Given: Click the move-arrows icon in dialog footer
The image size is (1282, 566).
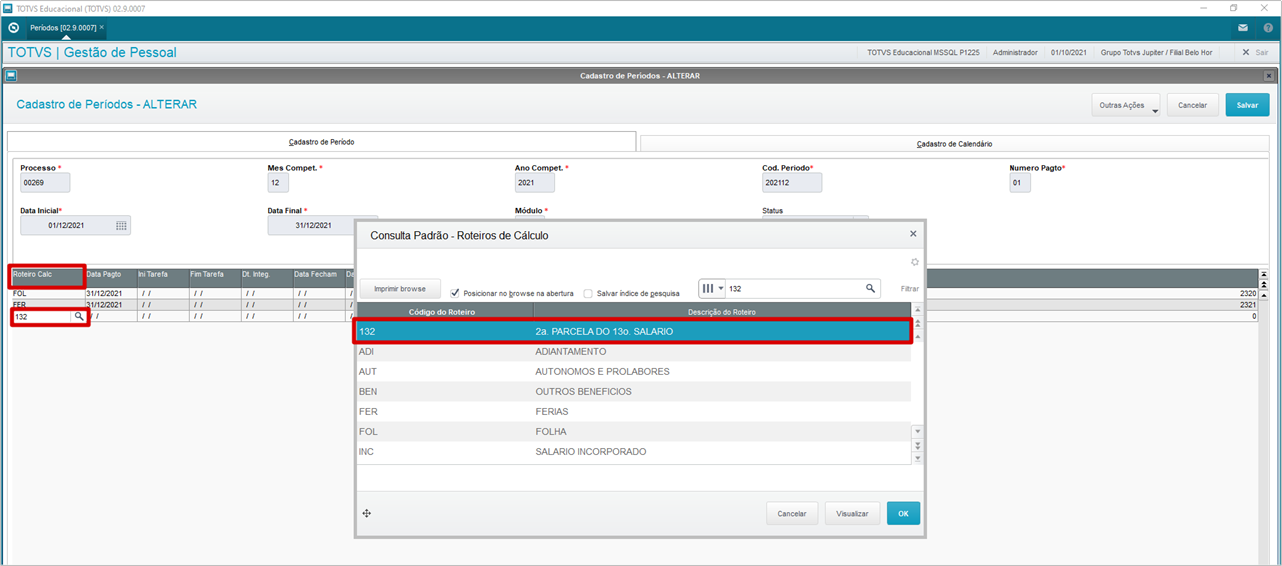Looking at the screenshot, I should pyautogui.click(x=367, y=513).
